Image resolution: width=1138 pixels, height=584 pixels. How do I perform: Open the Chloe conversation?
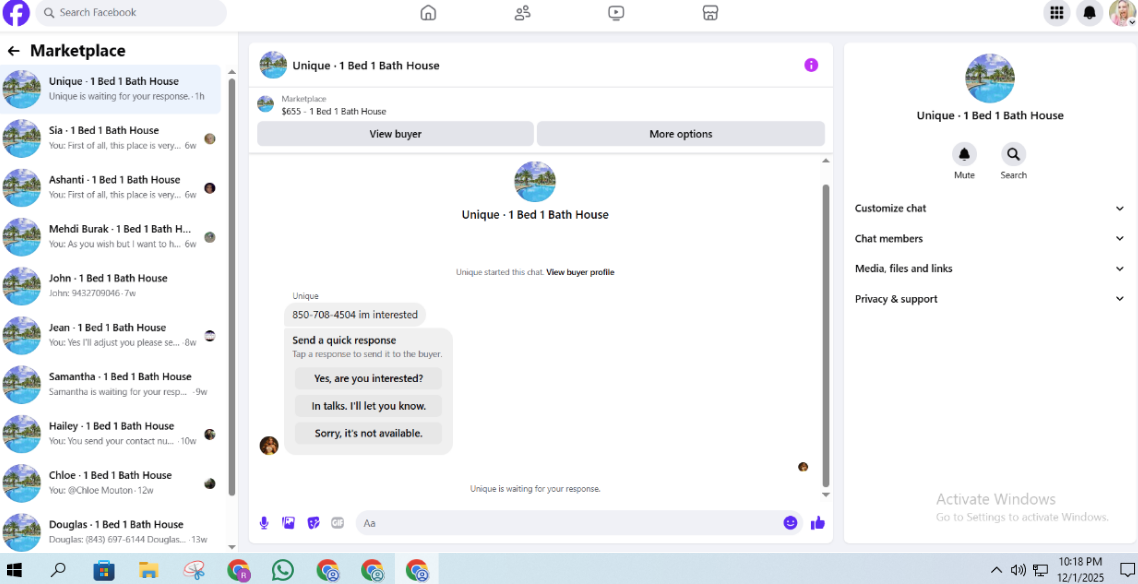point(110,483)
